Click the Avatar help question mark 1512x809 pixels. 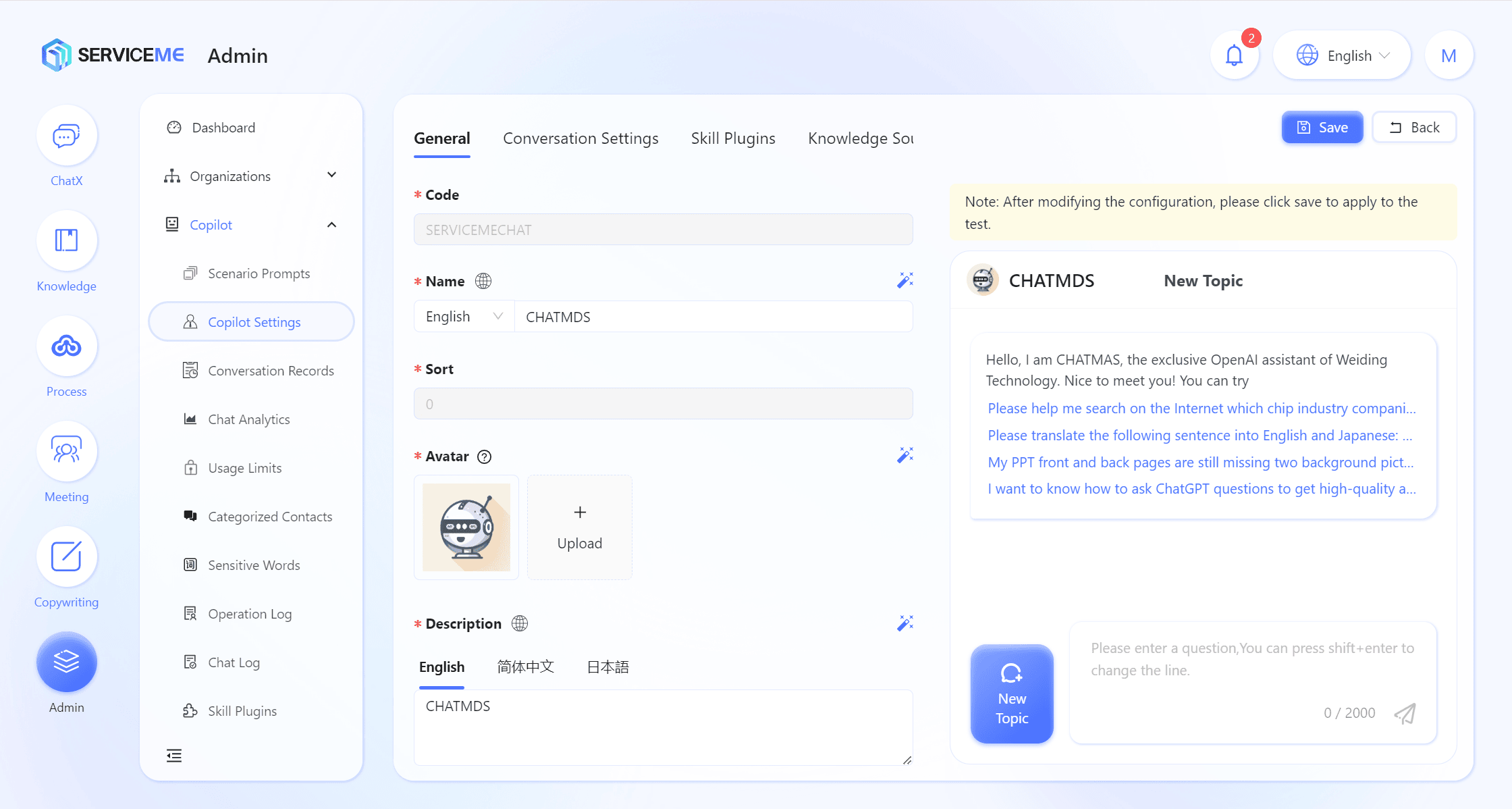[x=484, y=457]
